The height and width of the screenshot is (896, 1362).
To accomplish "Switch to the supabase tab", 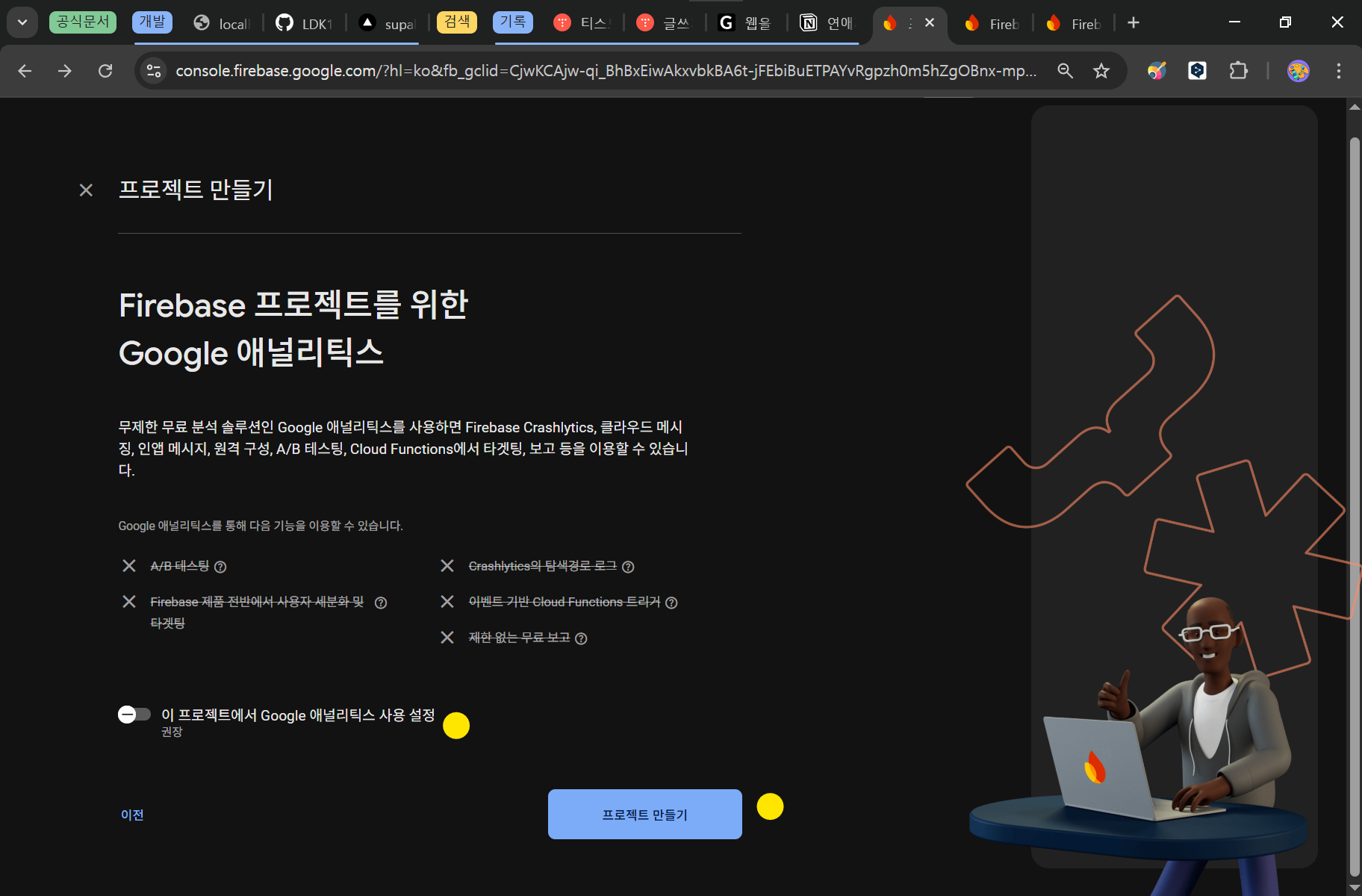I will tap(387, 23).
